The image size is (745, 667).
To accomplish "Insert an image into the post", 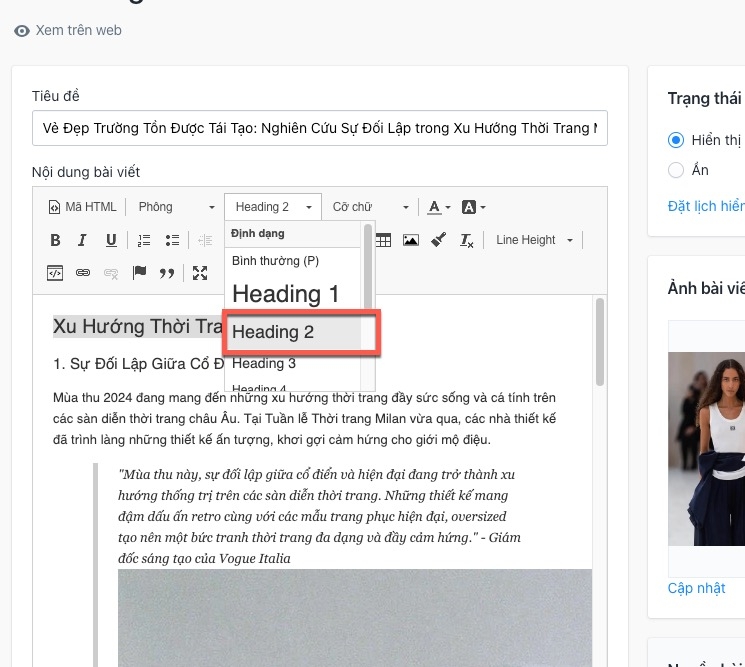I will (x=411, y=240).
